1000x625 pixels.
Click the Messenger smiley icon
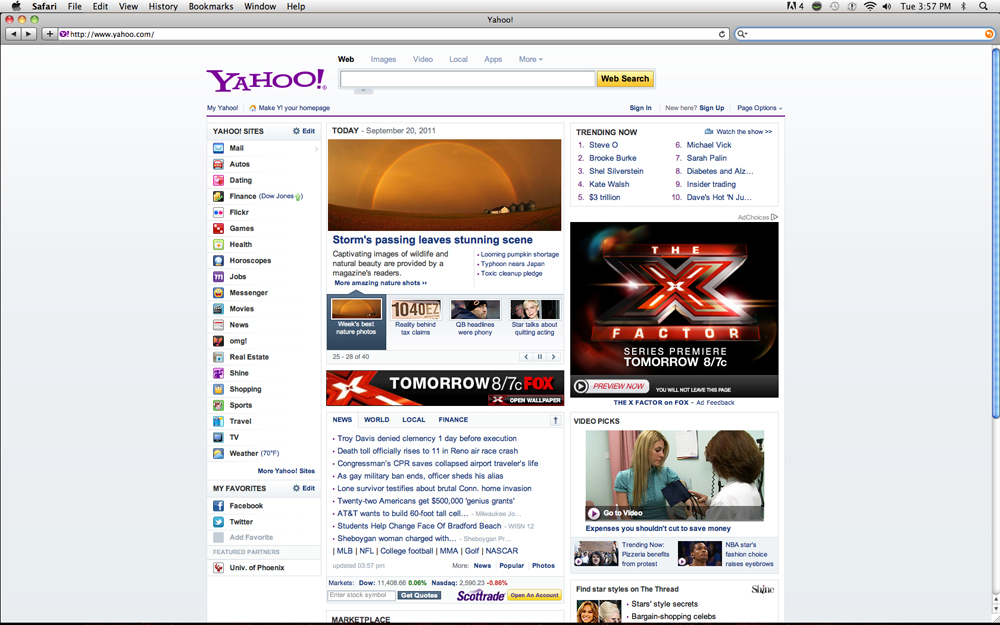[218, 293]
